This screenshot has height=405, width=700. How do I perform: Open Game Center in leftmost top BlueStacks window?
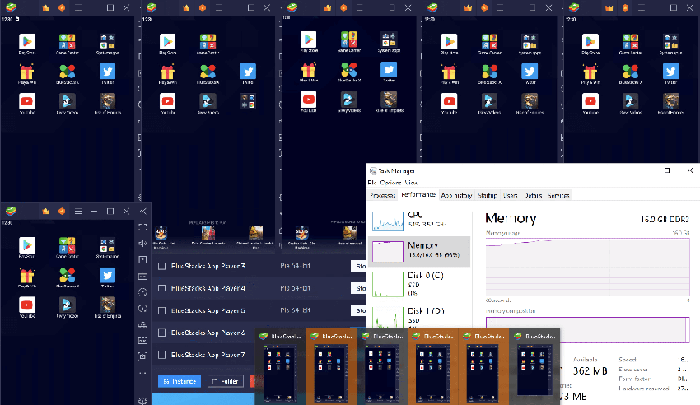[67, 42]
